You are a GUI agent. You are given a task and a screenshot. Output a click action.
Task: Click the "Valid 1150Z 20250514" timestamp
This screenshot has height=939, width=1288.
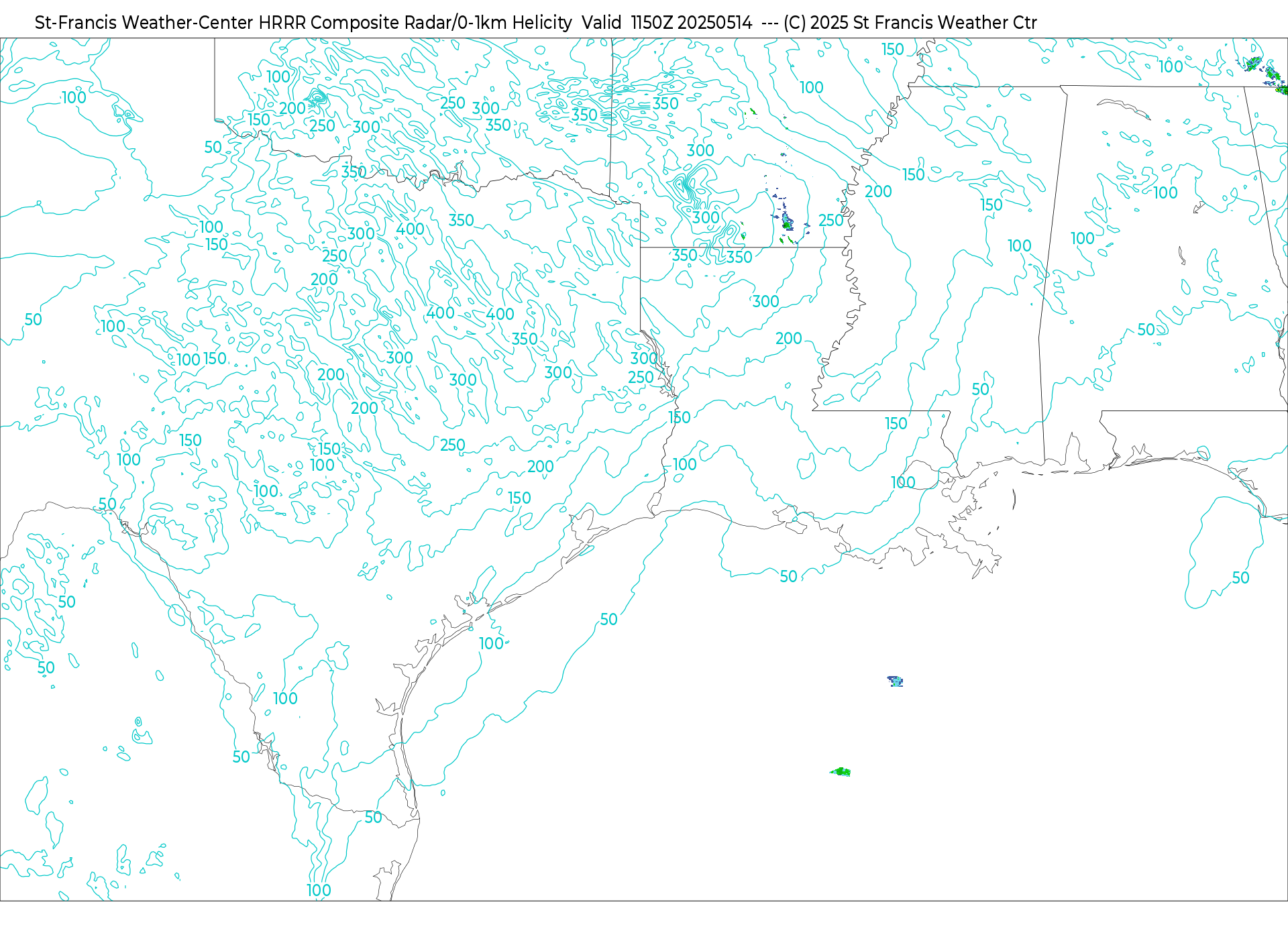coord(667,23)
